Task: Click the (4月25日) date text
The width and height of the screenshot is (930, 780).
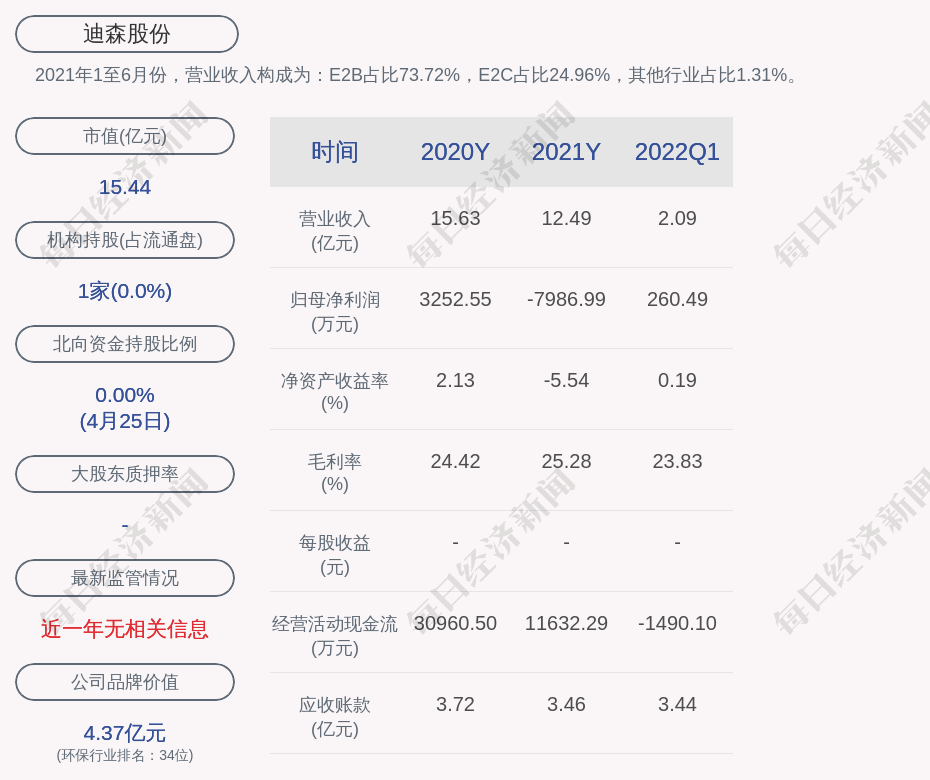Action: pos(125,421)
